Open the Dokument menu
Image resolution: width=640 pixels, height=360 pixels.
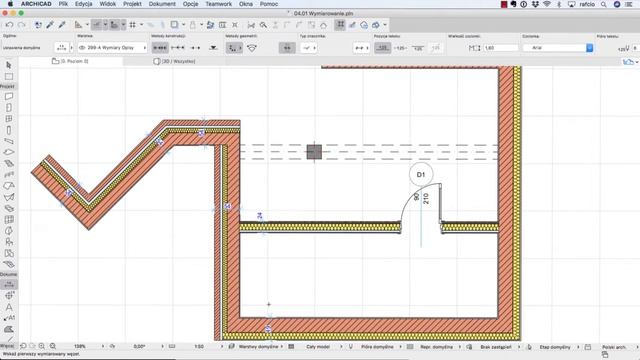(x=162, y=4)
